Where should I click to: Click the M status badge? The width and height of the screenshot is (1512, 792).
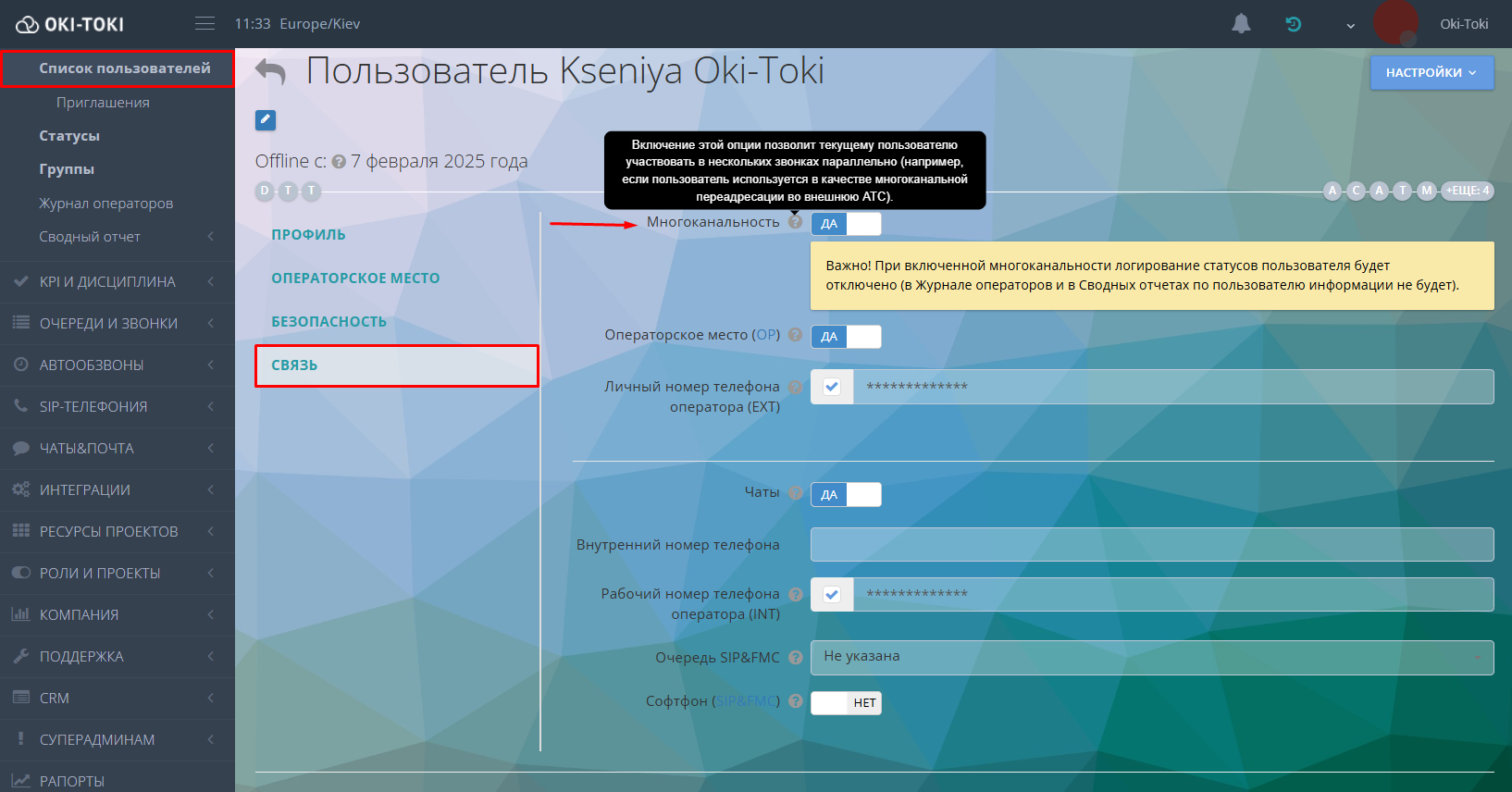[1427, 191]
